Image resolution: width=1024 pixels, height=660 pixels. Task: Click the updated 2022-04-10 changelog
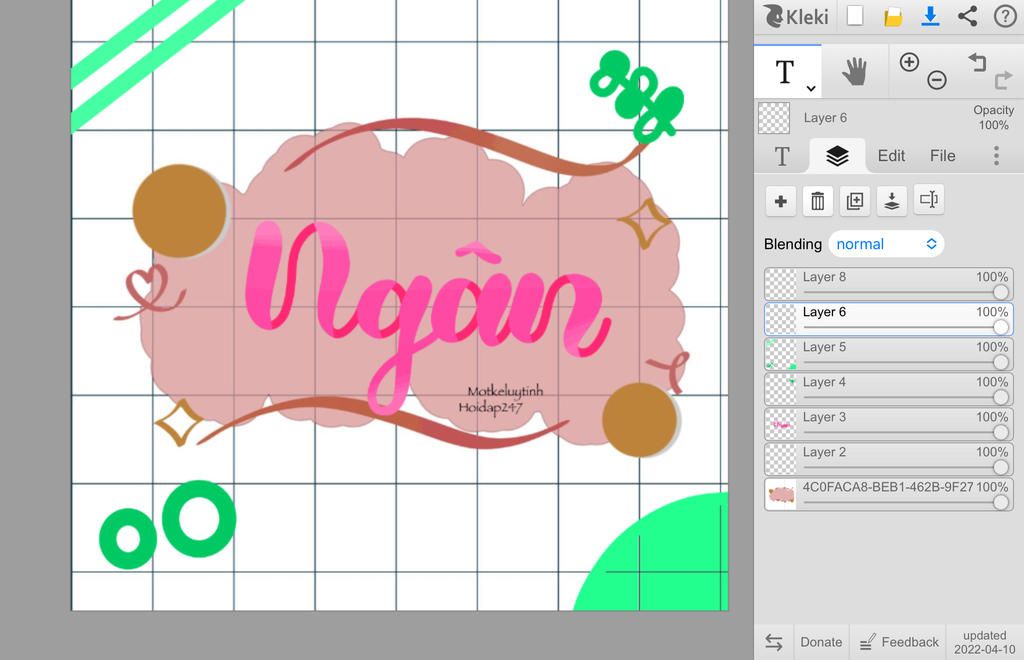coord(984,642)
